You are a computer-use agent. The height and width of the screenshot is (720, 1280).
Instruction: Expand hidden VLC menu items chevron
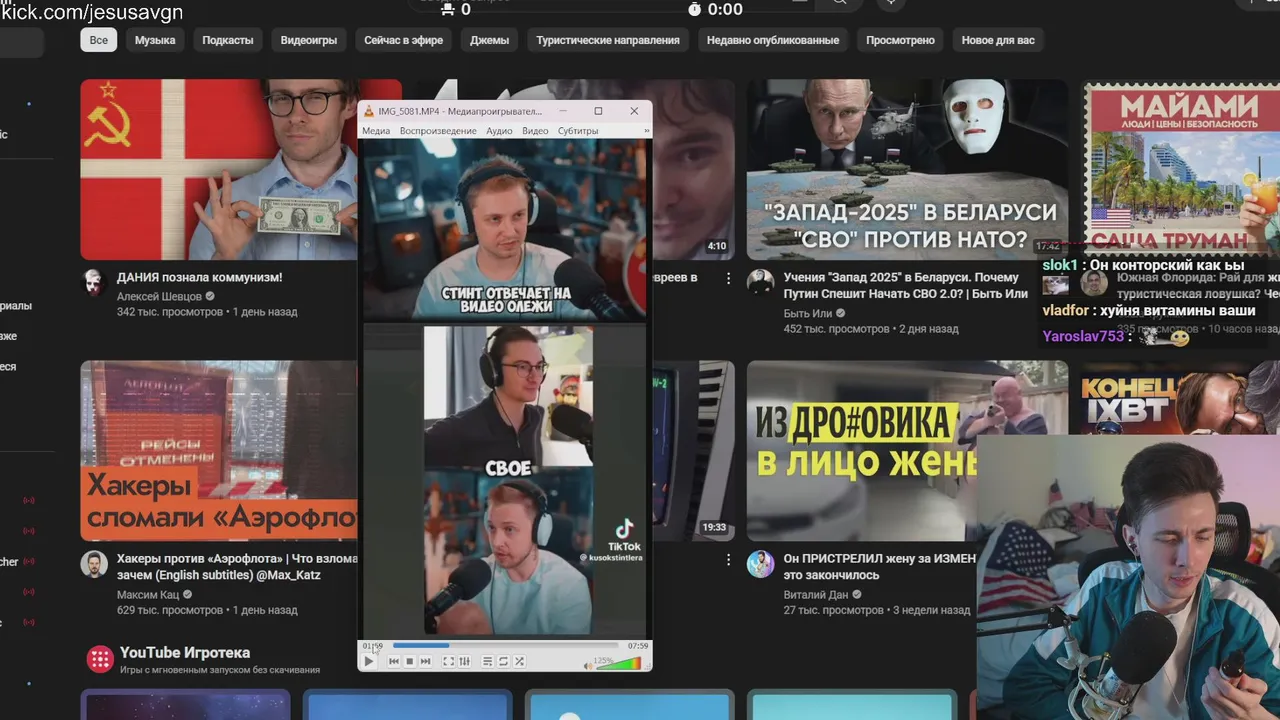[x=646, y=131]
